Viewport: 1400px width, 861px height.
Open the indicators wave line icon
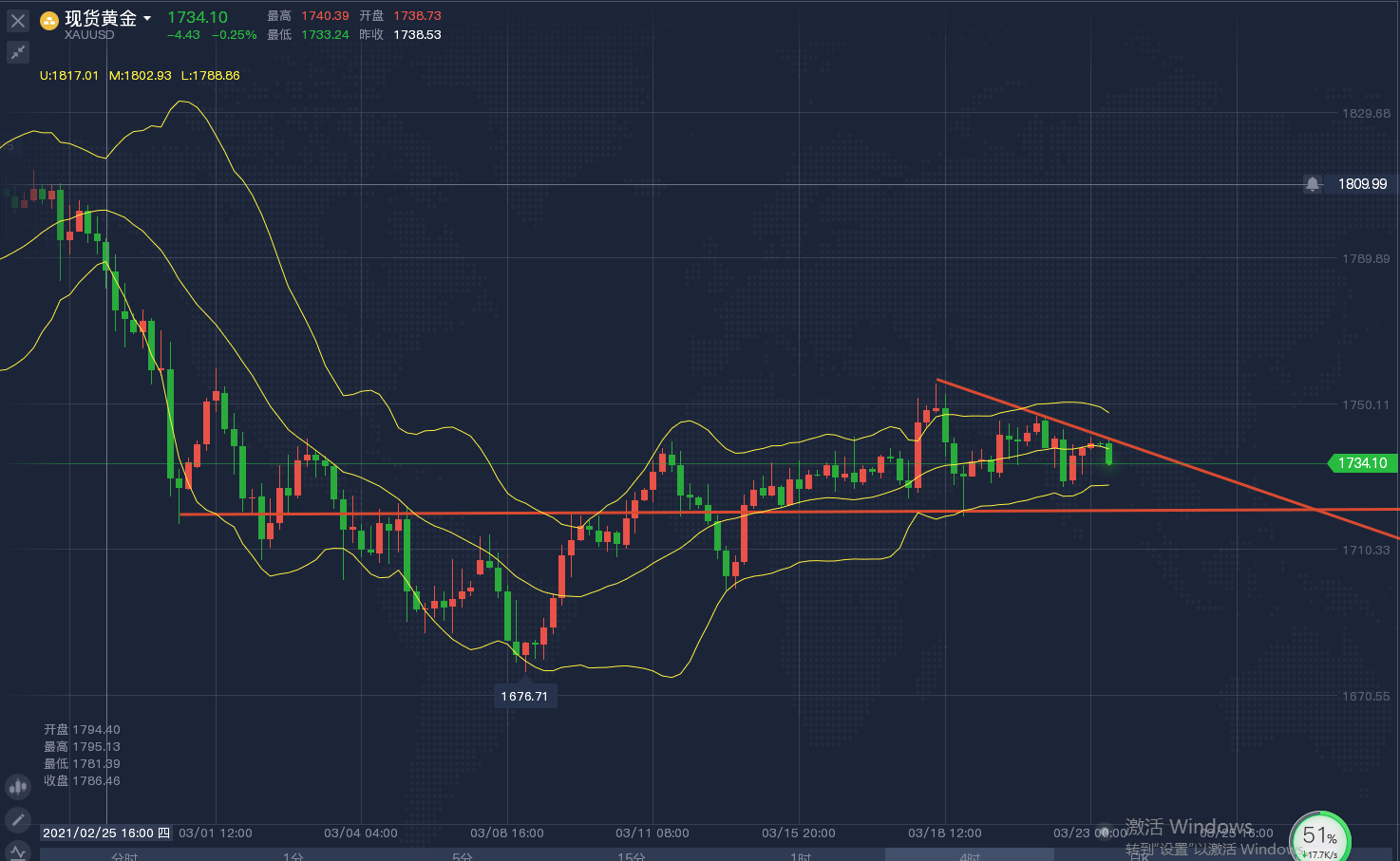[18, 852]
